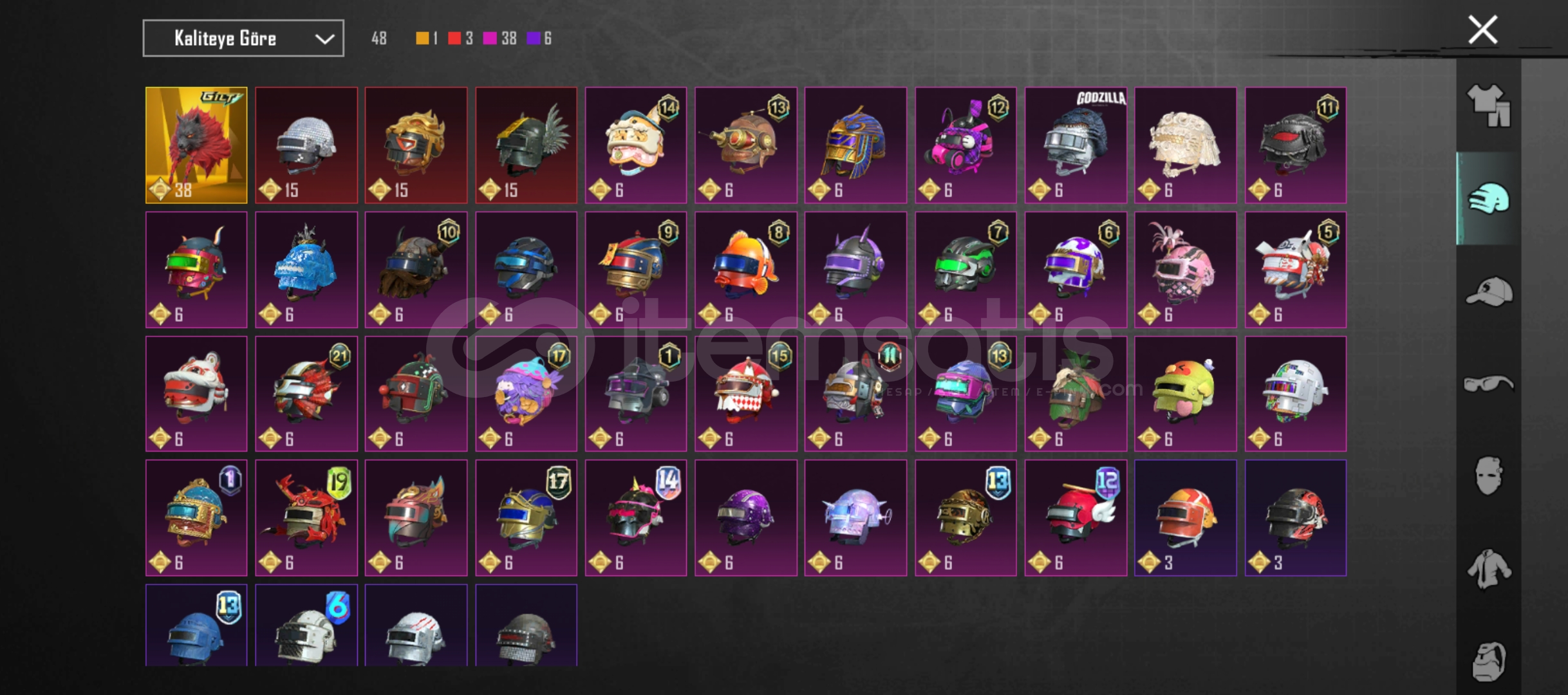The height and width of the screenshot is (695, 1568).
Task: Select the Godzilla helmet skin
Action: point(1076,145)
